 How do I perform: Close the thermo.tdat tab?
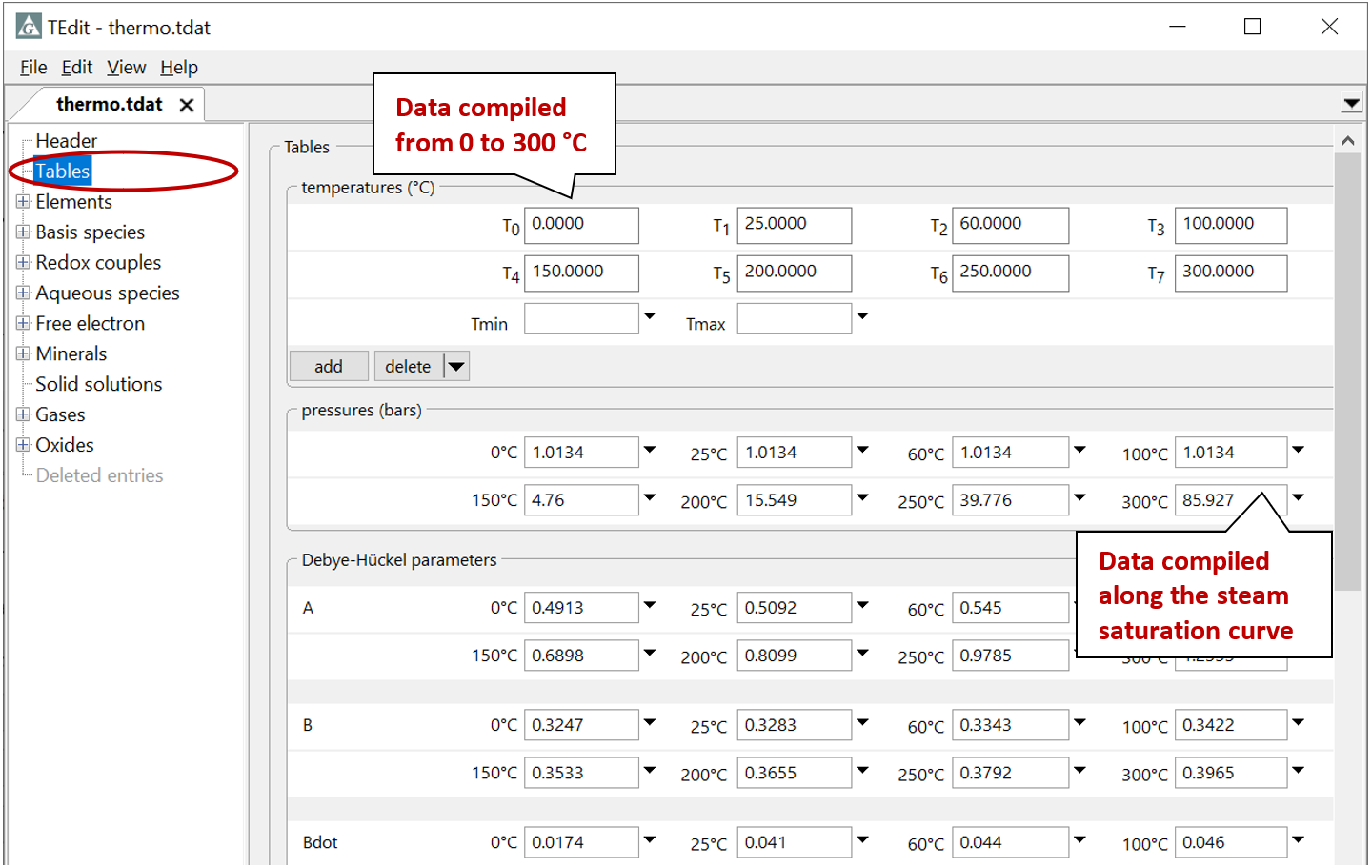[187, 105]
